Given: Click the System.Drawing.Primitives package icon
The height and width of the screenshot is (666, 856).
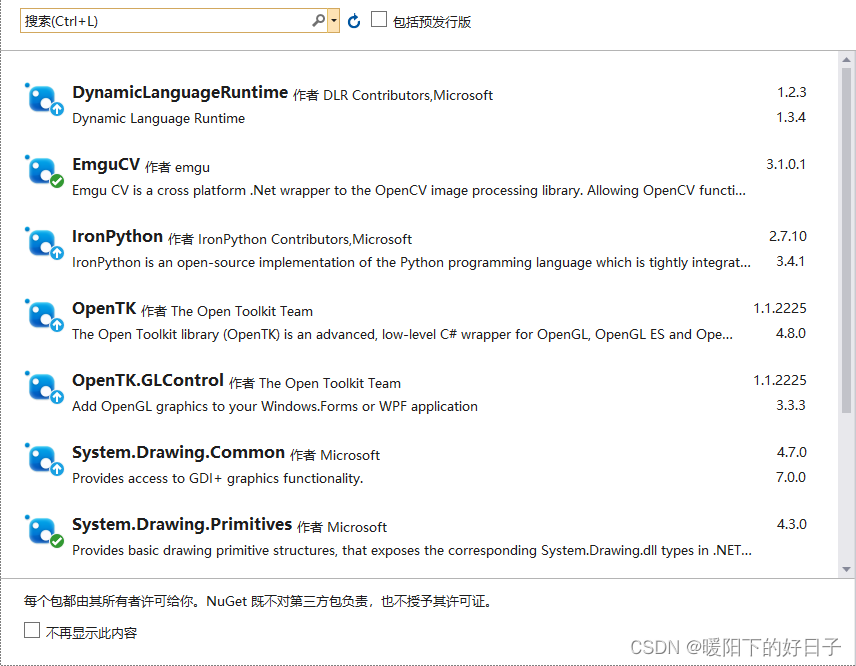Looking at the screenshot, I should (44, 532).
